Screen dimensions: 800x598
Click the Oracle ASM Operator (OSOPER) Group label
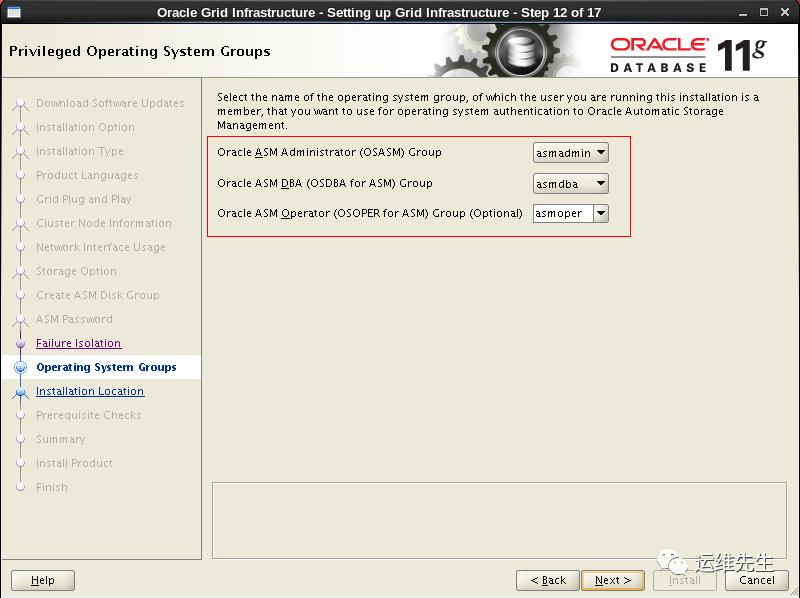click(x=369, y=213)
